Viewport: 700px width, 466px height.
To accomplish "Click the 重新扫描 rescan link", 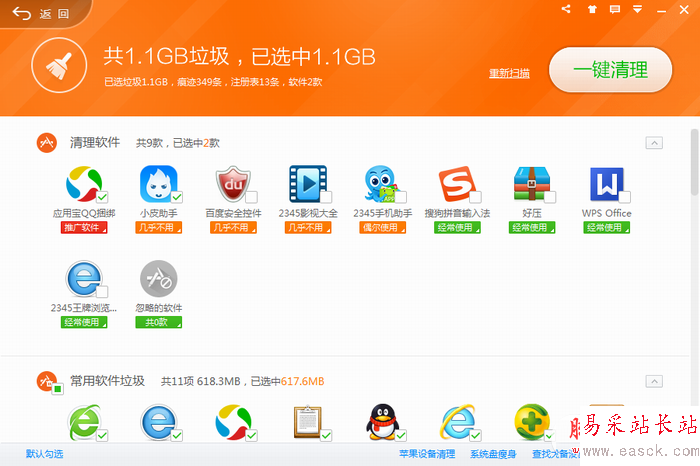I will pos(509,73).
